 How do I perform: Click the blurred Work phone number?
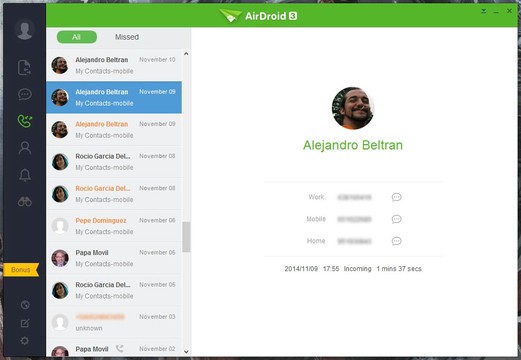coord(354,197)
